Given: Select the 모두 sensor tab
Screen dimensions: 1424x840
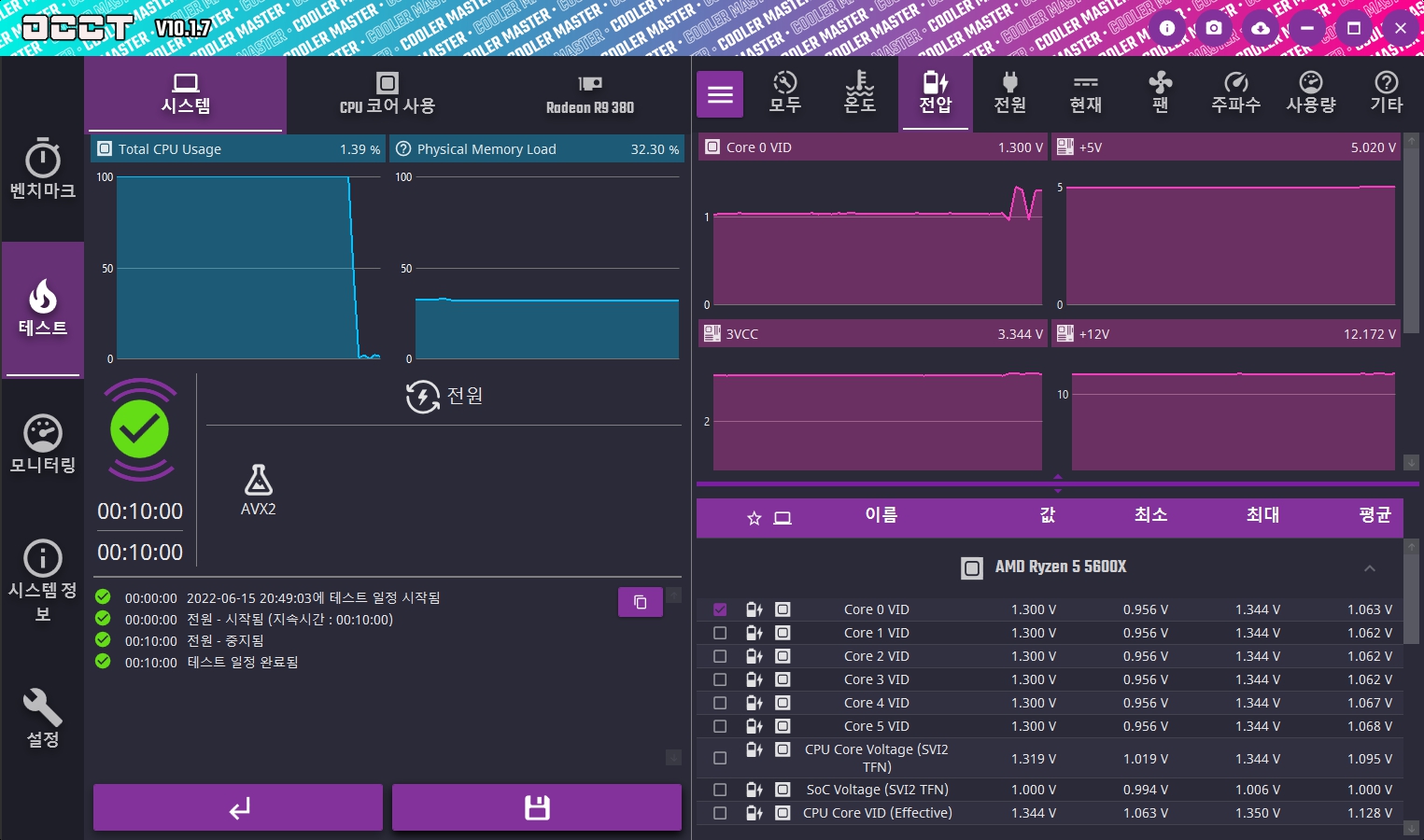Looking at the screenshot, I should tap(785, 92).
